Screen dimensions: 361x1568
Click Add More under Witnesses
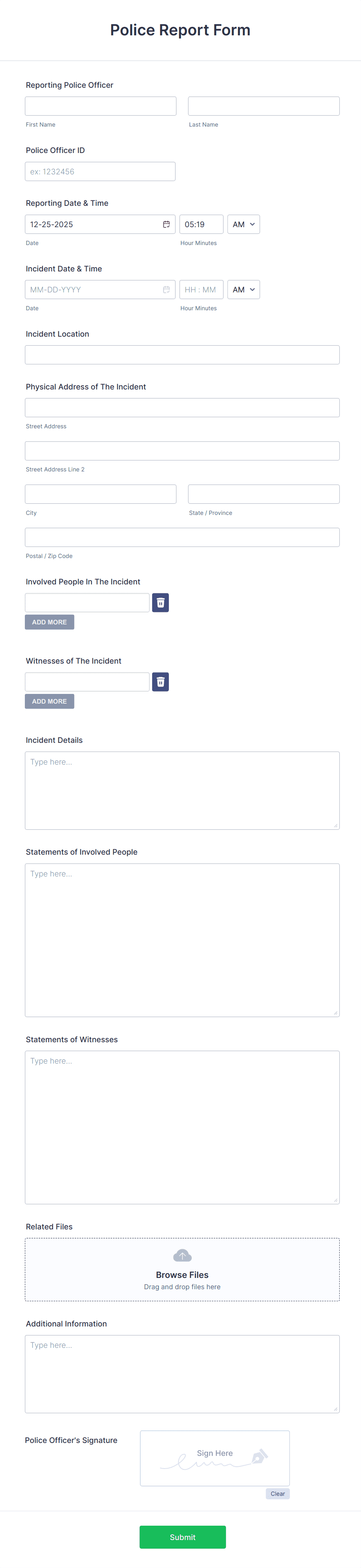(x=49, y=701)
